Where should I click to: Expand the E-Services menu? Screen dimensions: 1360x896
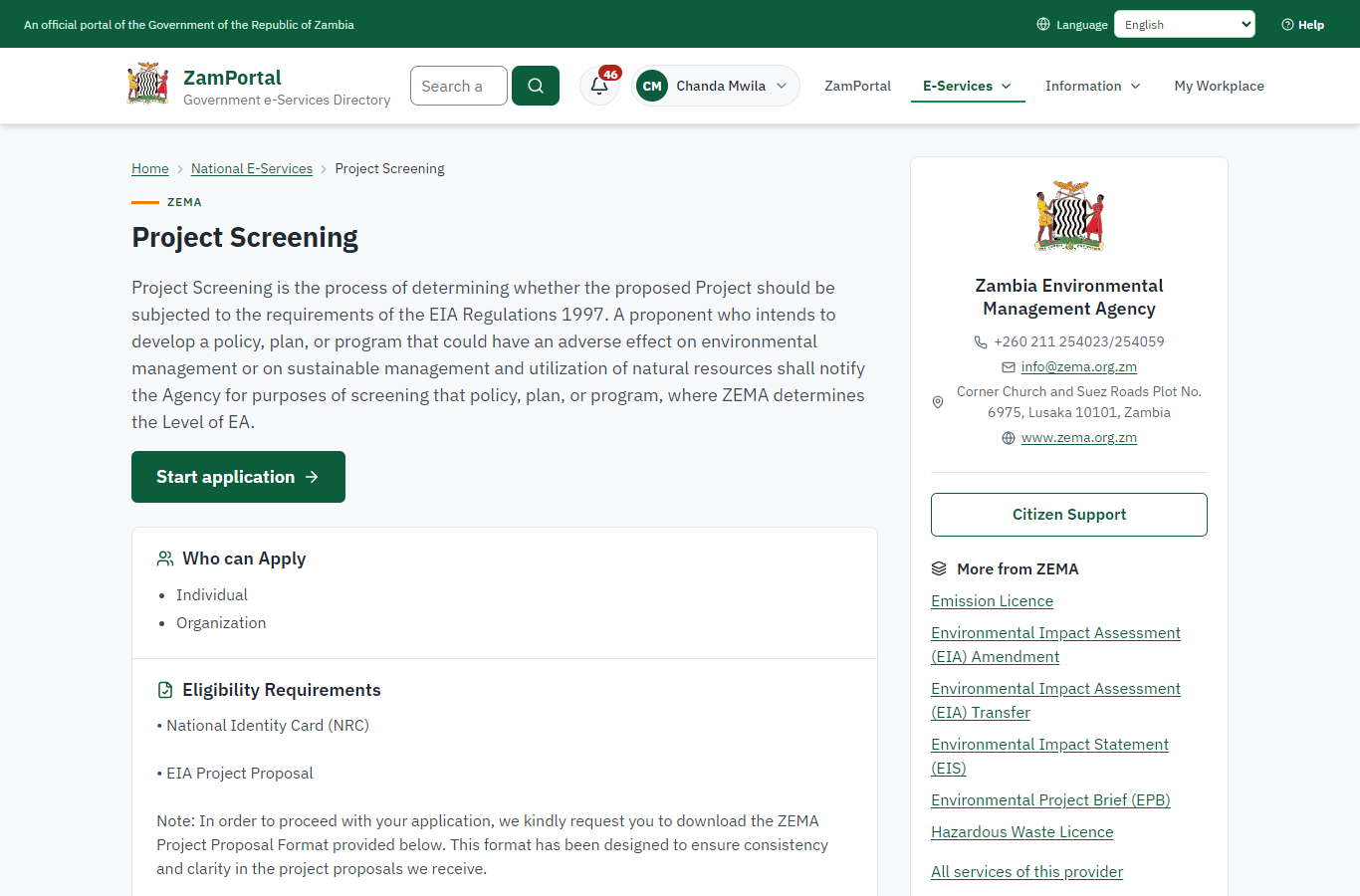coord(968,86)
